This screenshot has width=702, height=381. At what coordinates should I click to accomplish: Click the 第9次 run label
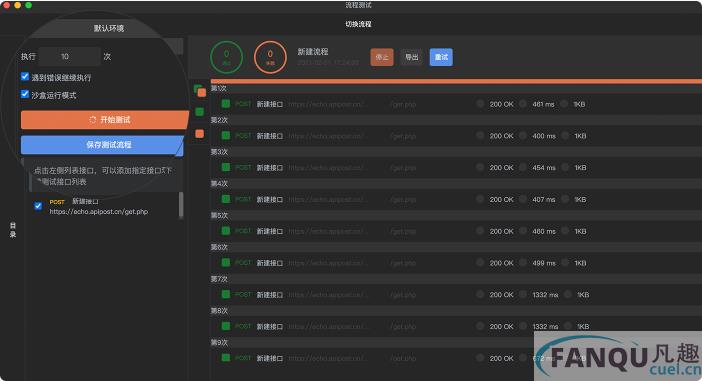tap(219, 342)
